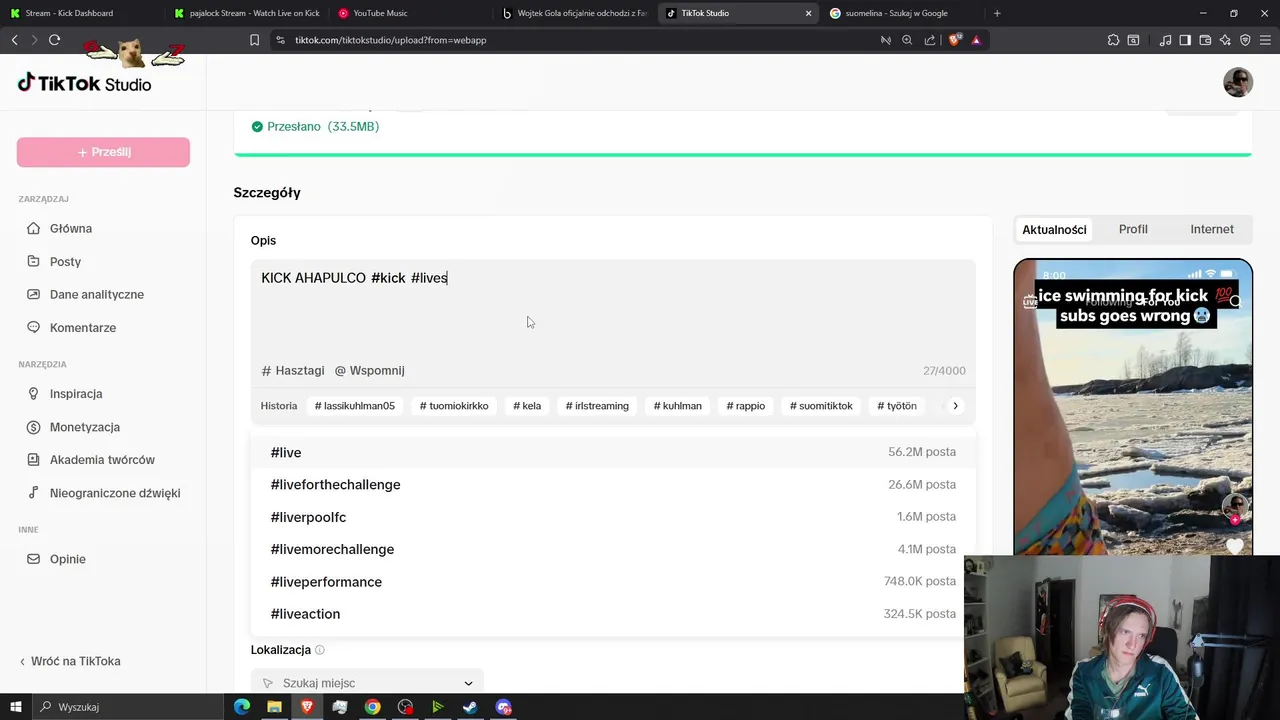
Task: Open Komentarze comments icon
Action: pyautogui.click(x=33, y=327)
